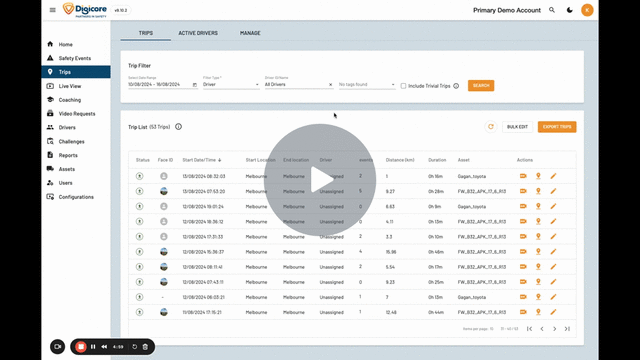Toggle dark mode moon icon
The height and width of the screenshot is (360, 640).
click(569, 10)
